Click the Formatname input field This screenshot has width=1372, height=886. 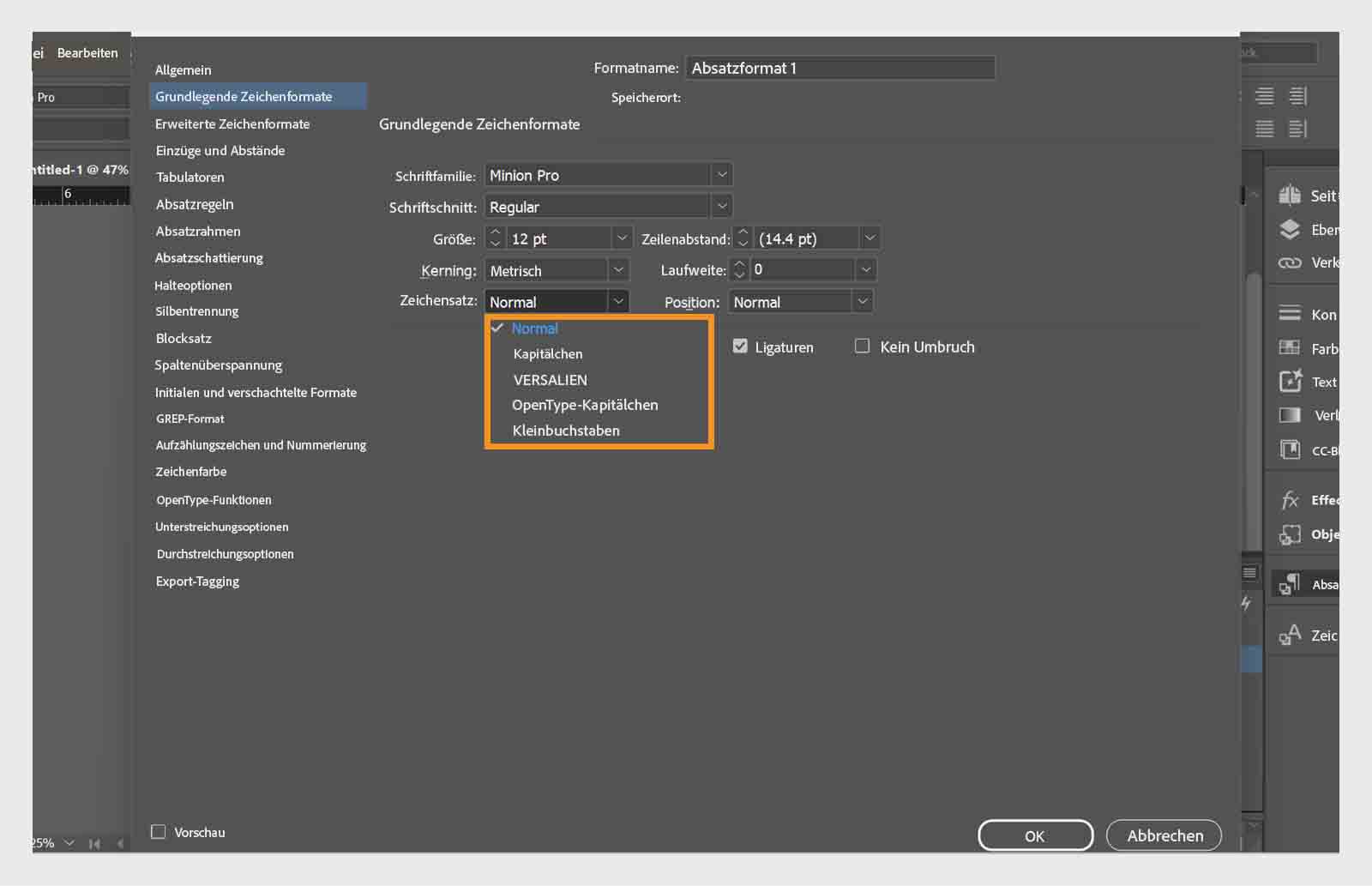tap(841, 67)
